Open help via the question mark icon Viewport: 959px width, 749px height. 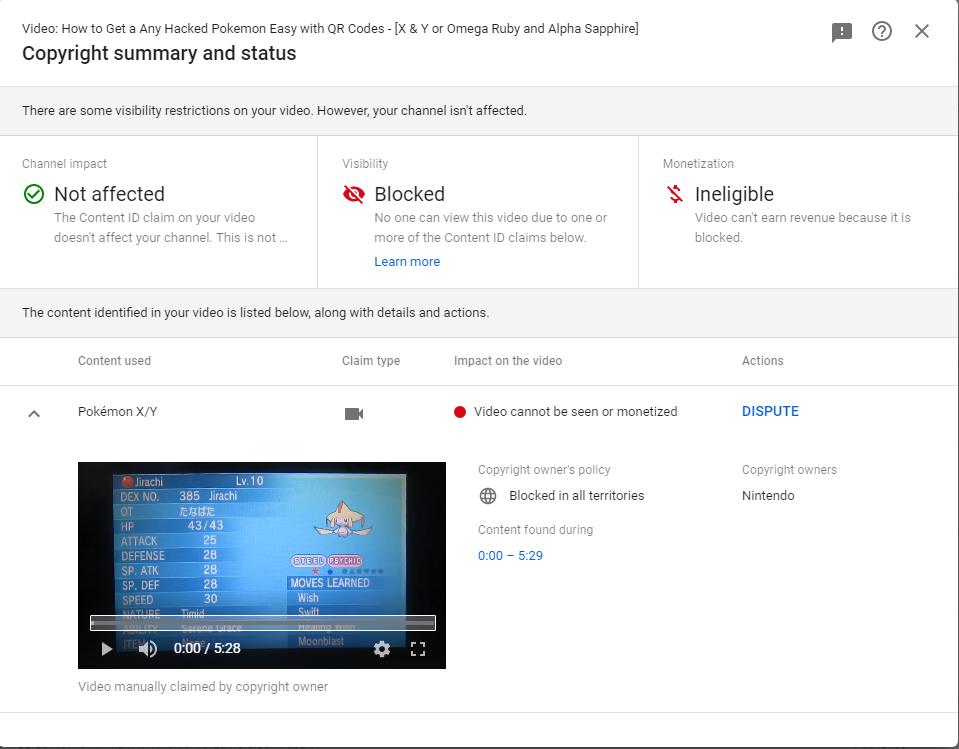tap(881, 31)
